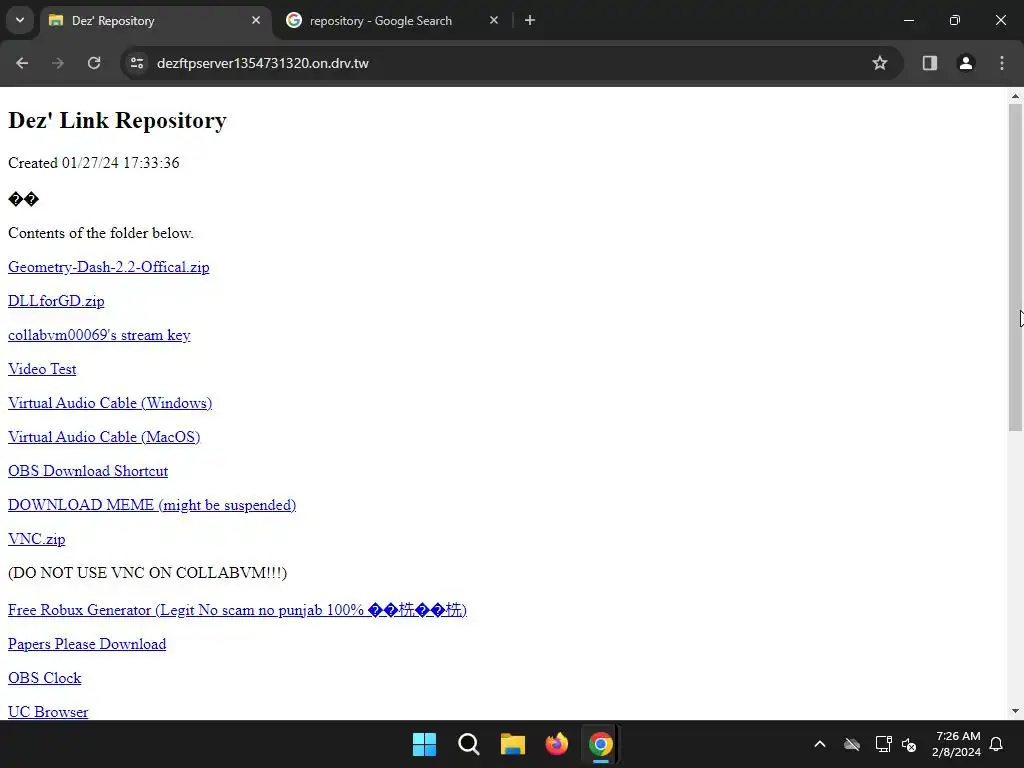The image size is (1024, 768).
Task: Launch Firefox from taskbar
Action: point(556,744)
